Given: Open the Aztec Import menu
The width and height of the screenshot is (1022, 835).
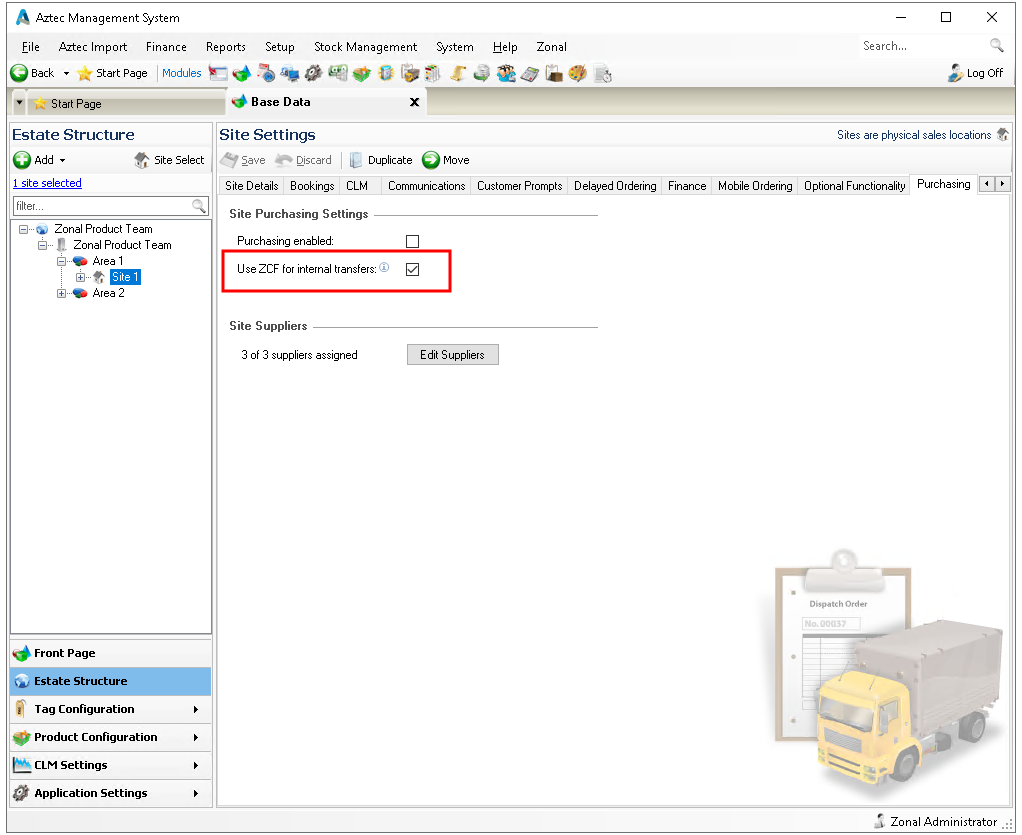Looking at the screenshot, I should click(x=93, y=47).
